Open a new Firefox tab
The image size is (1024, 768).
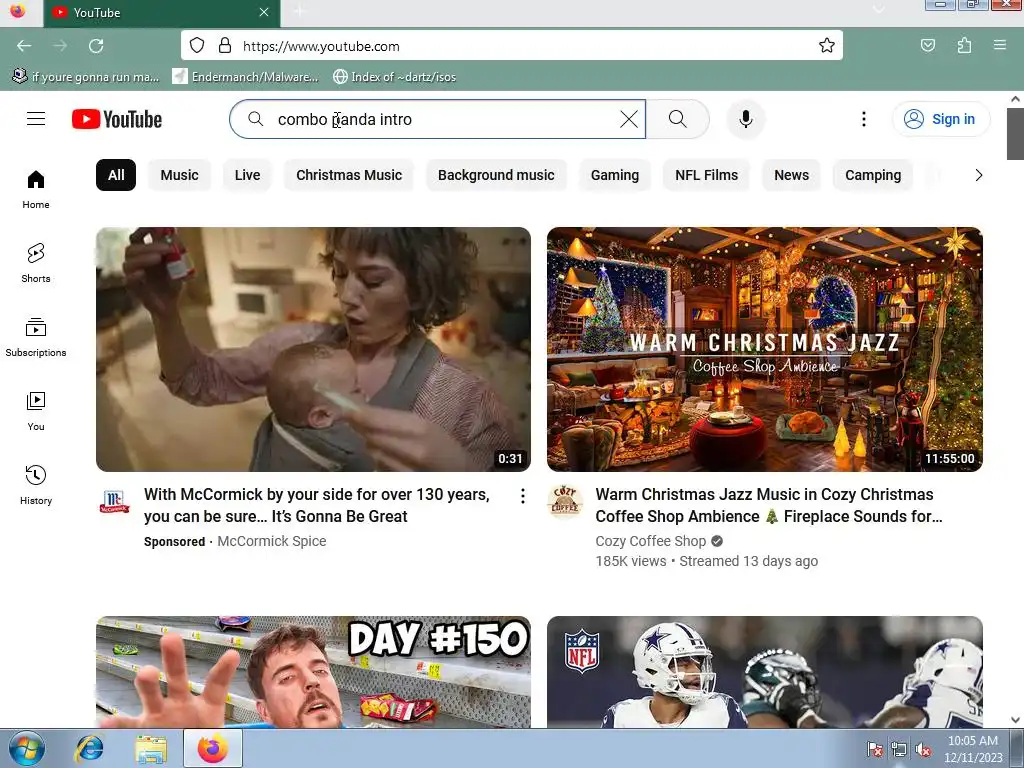(299, 12)
